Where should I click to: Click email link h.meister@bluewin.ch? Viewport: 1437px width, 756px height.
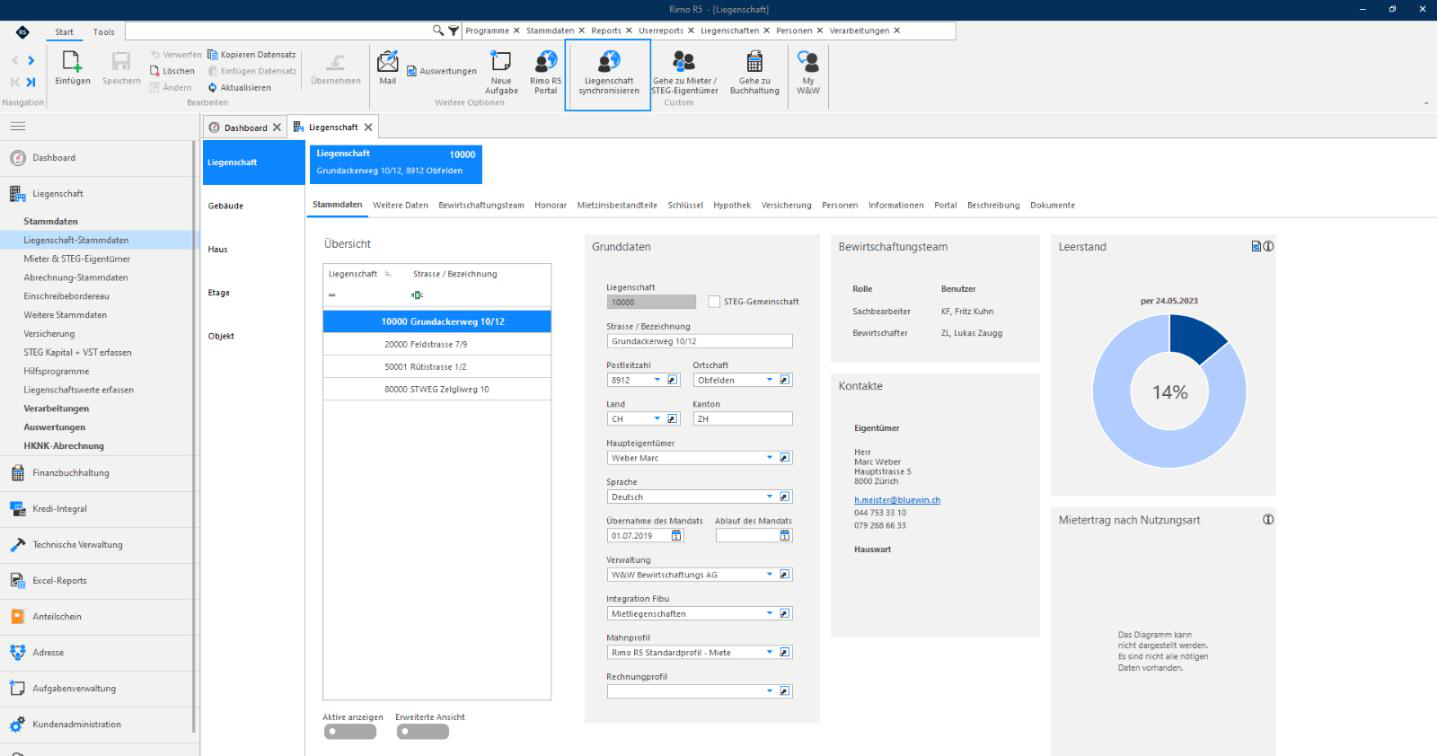click(896, 499)
